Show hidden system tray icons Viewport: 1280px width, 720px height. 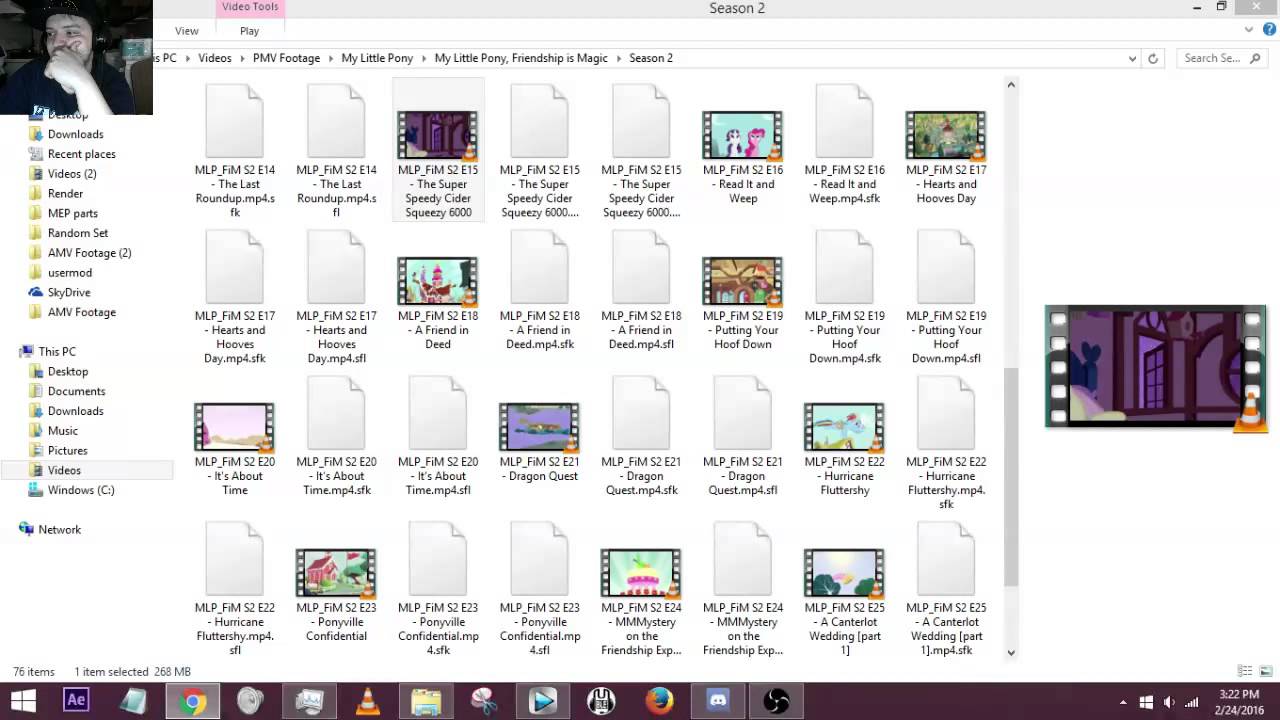[1123, 702]
